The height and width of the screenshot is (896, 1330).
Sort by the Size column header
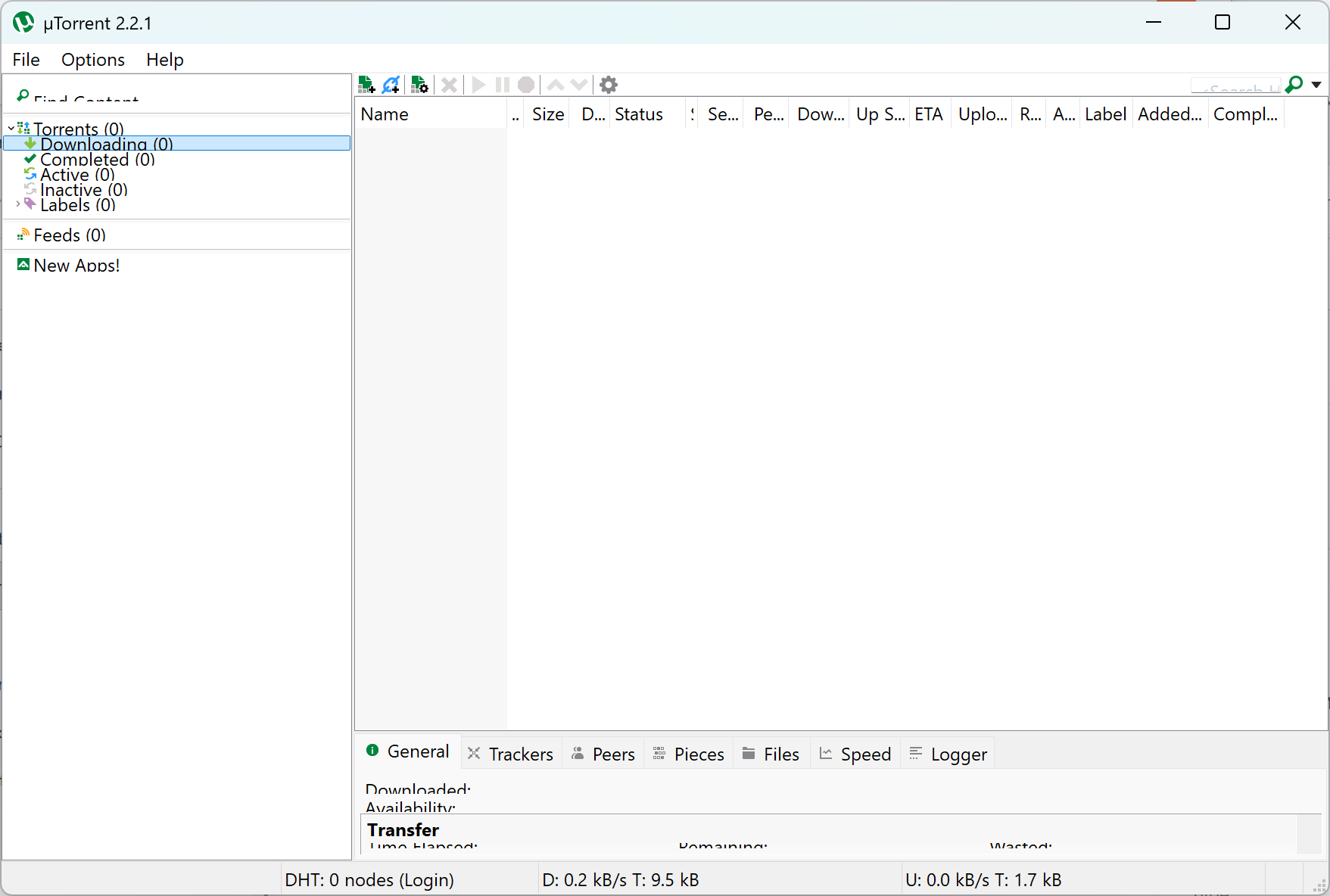point(548,114)
